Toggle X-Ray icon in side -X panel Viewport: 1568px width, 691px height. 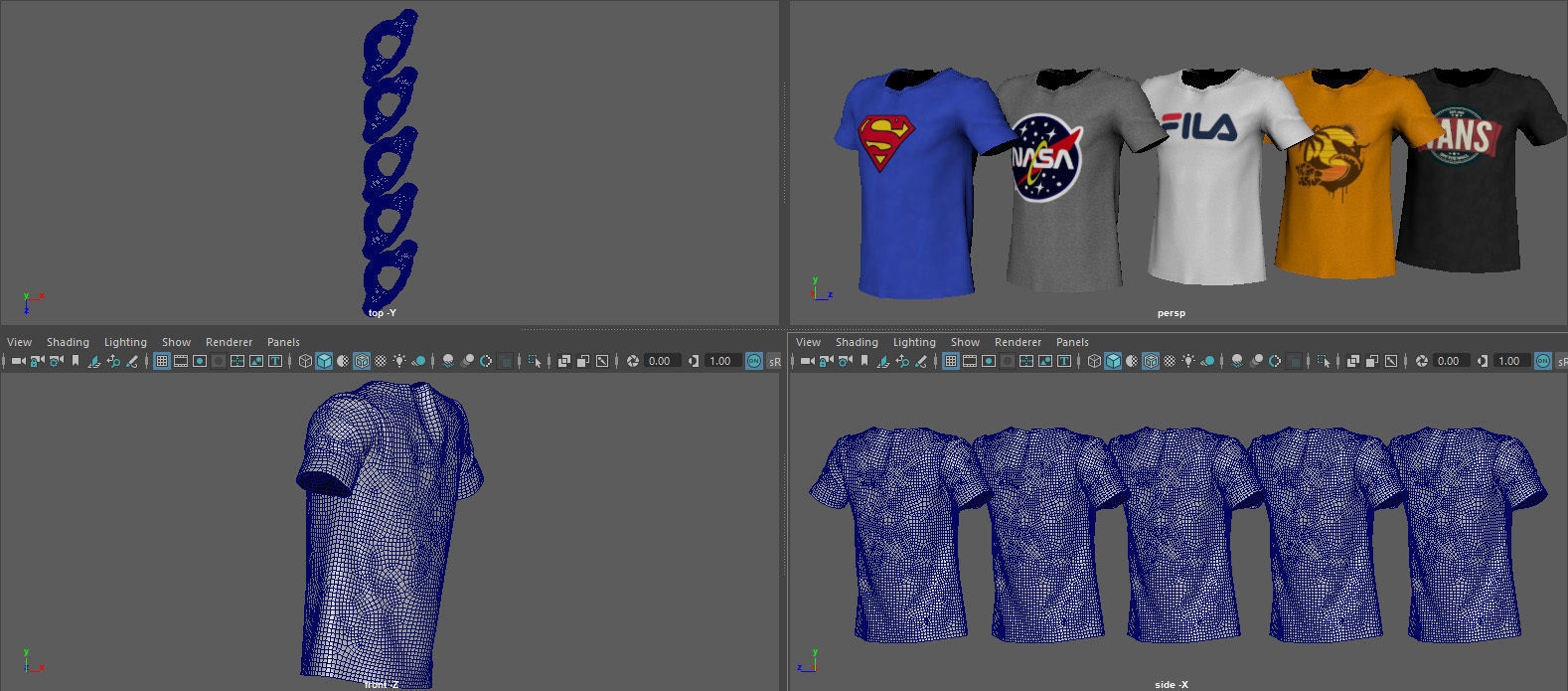[1352, 361]
